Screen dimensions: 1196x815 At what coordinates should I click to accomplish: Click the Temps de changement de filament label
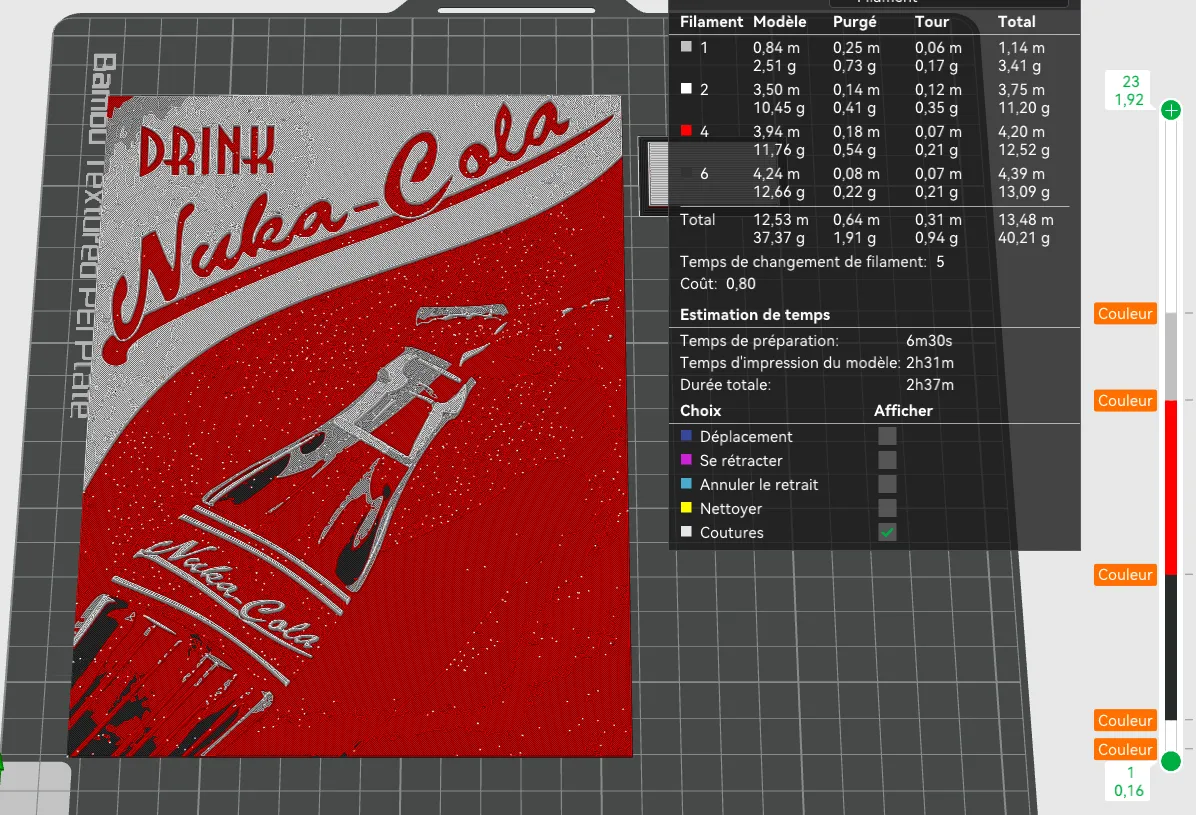803,262
